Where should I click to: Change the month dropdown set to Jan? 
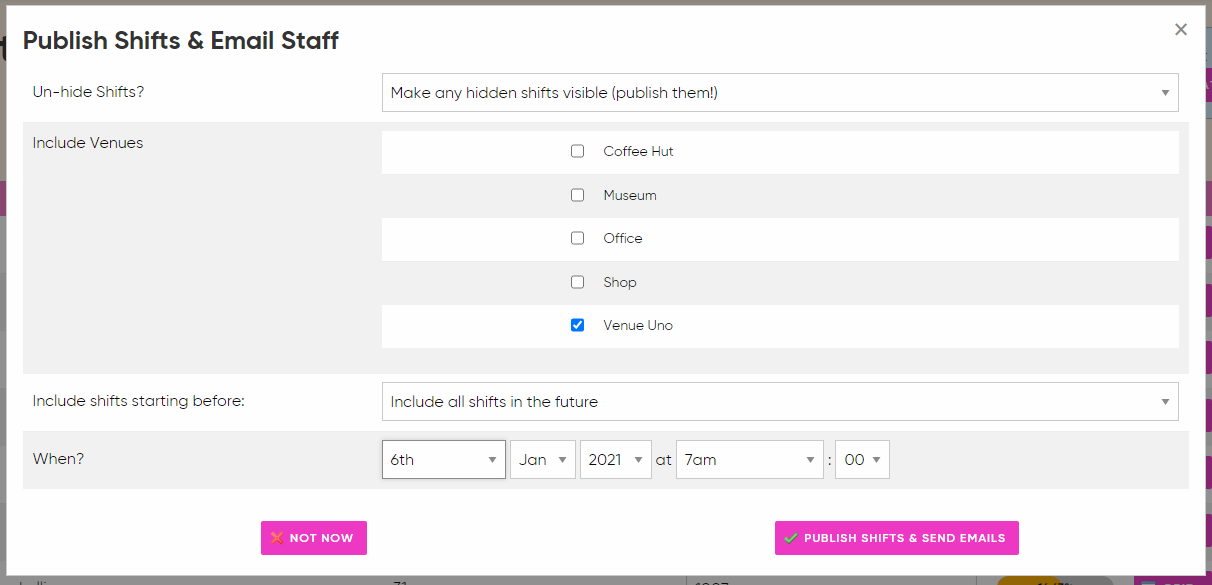542,460
